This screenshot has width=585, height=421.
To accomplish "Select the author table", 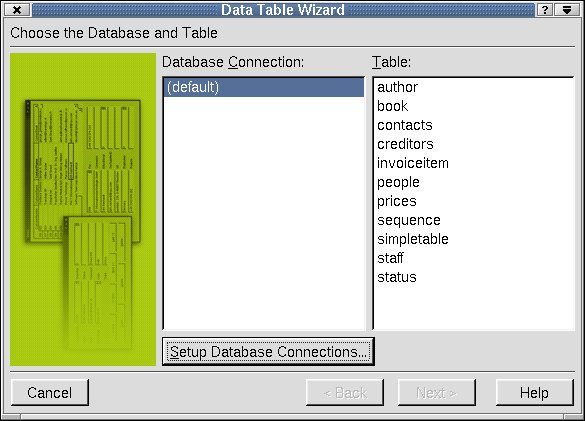I will tap(397, 87).
